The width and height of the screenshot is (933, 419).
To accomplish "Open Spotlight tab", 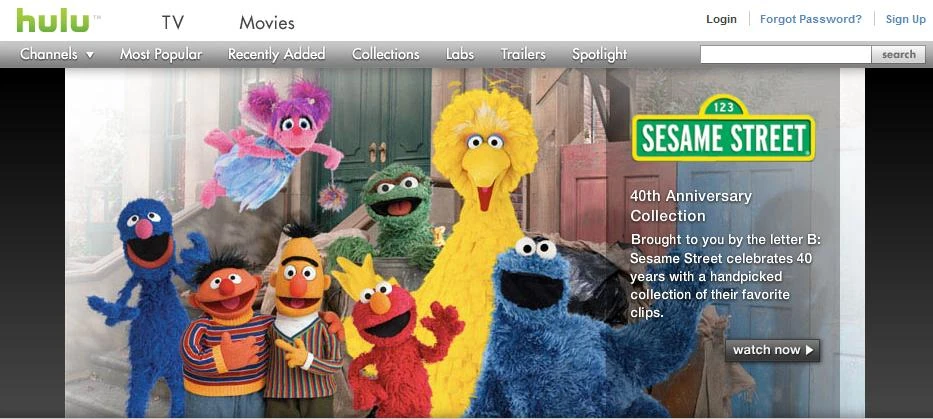I will (599, 54).
